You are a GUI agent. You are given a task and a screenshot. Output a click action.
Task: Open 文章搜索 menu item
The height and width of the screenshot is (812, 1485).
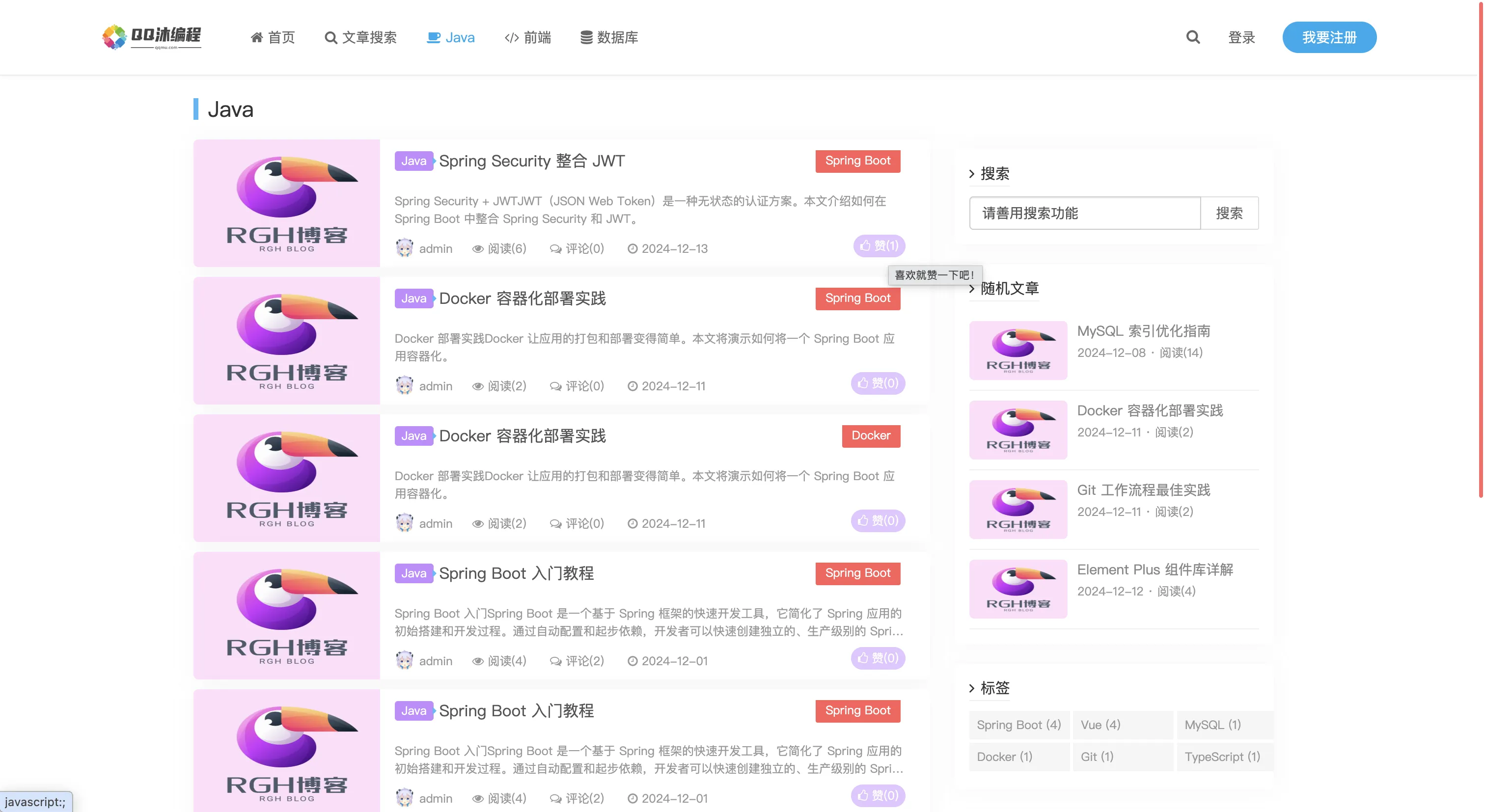[x=361, y=37]
